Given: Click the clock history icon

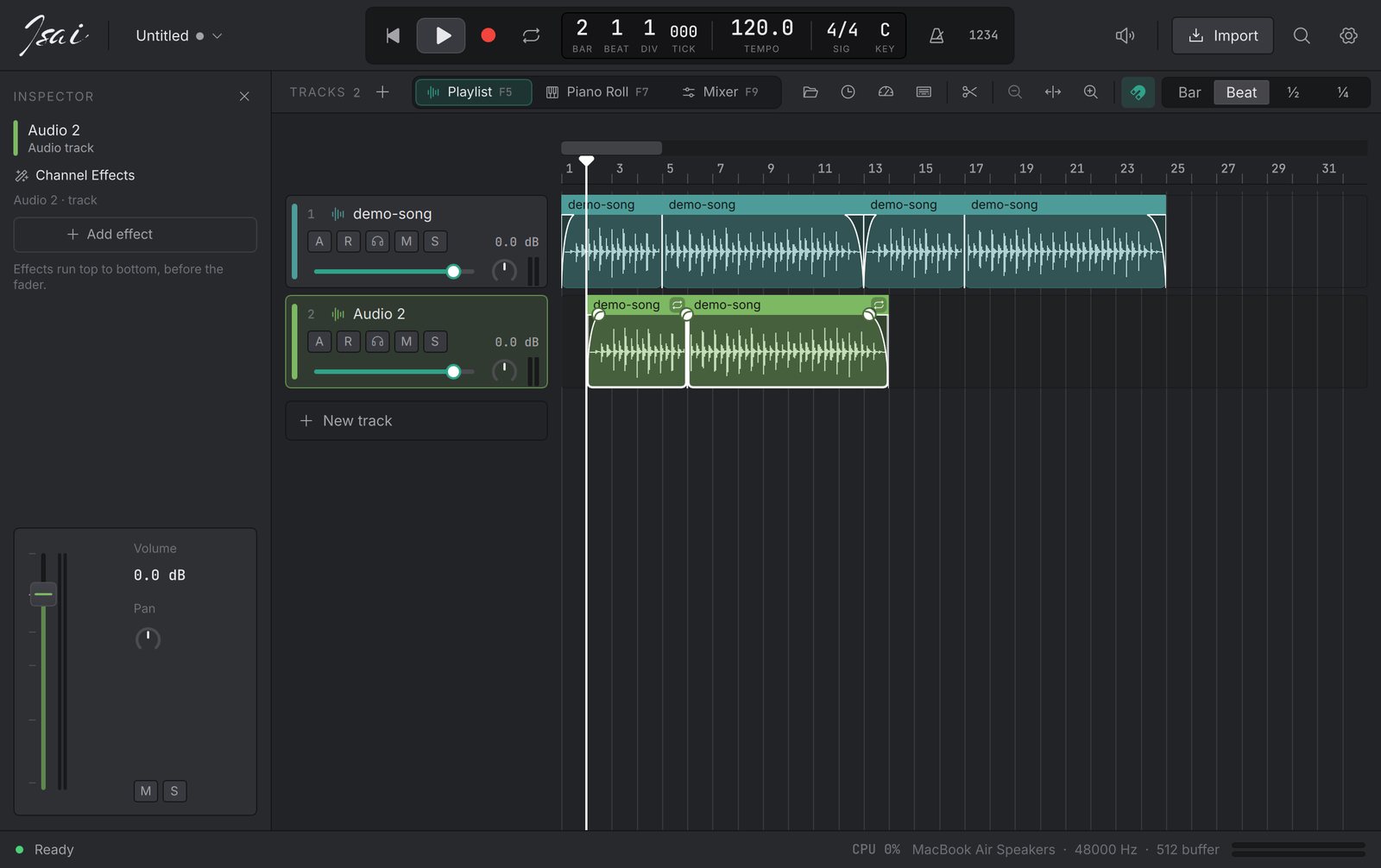Looking at the screenshot, I should [848, 92].
